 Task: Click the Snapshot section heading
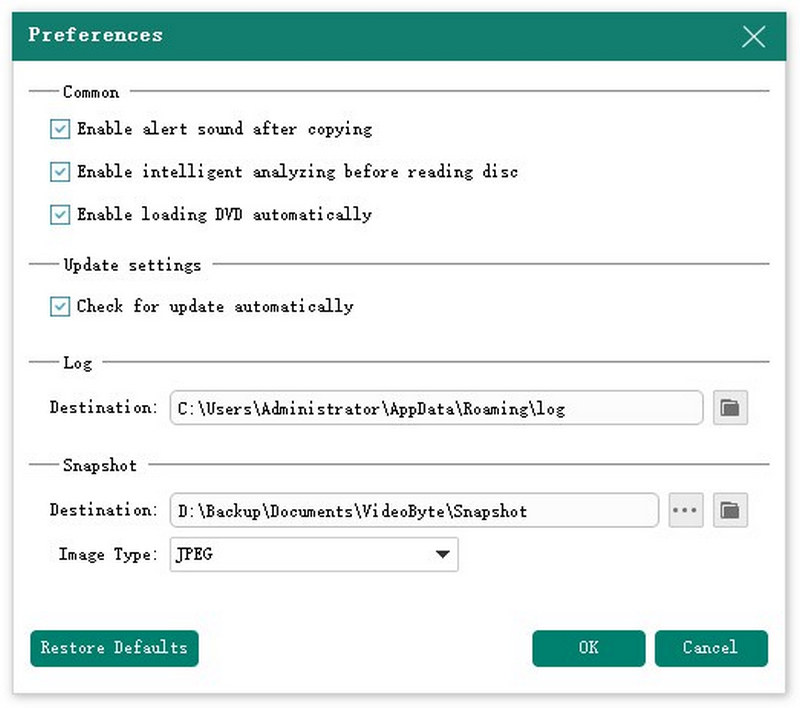[x=100, y=465]
